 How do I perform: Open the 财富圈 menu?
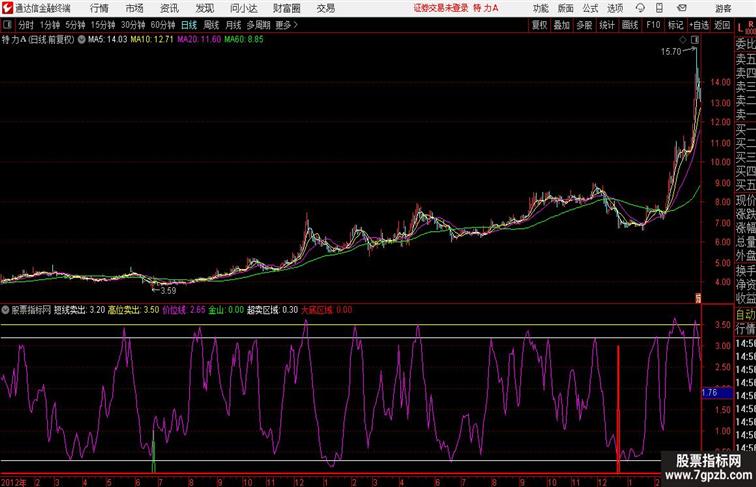(x=286, y=8)
